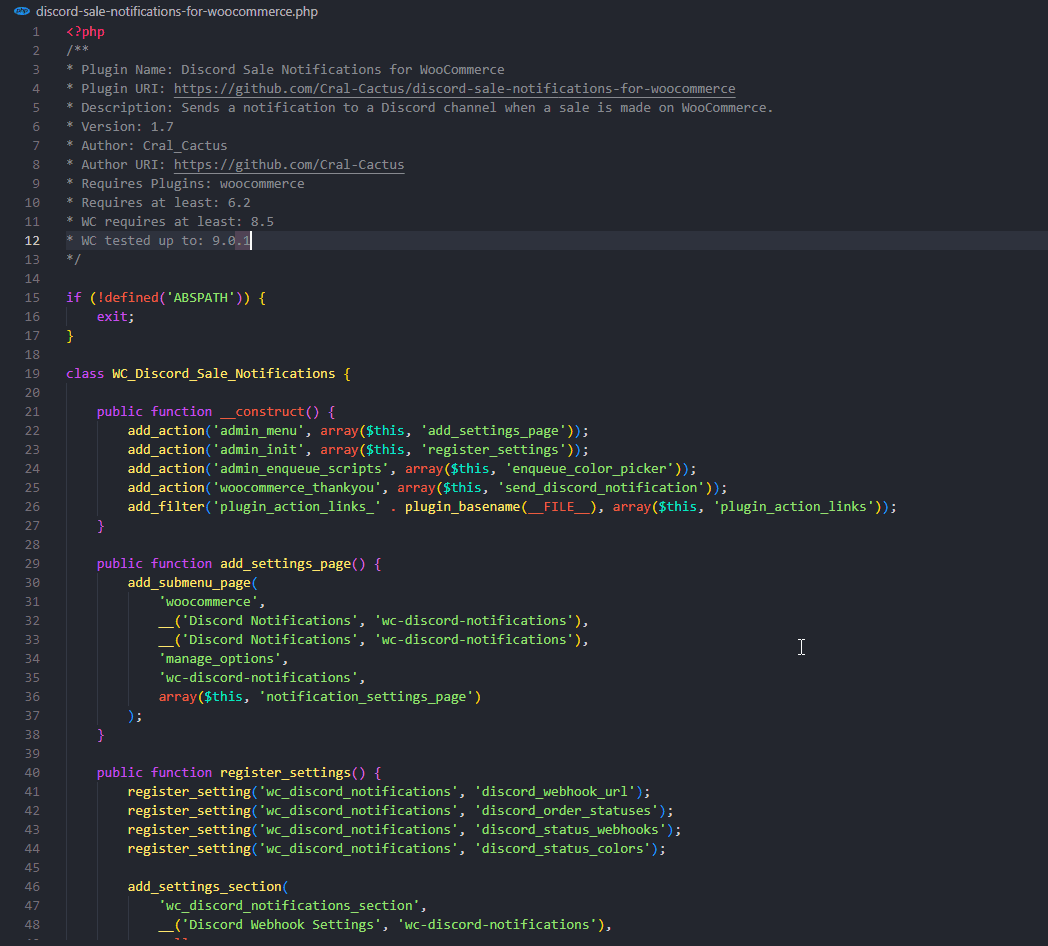Click the WC_Discord_Sale_Notifications class name

(x=223, y=374)
